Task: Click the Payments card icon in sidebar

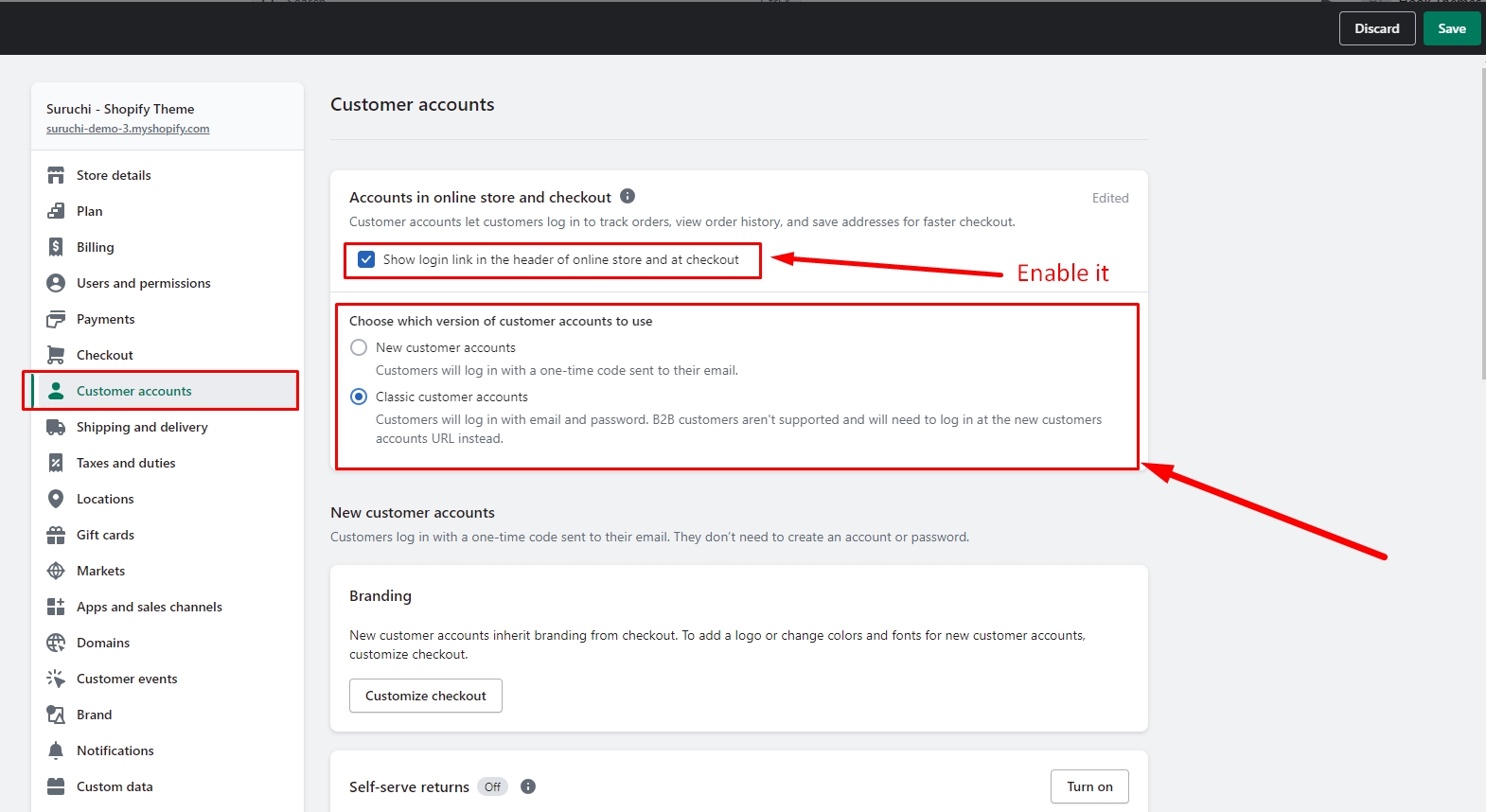Action: (x=56, y=319)
